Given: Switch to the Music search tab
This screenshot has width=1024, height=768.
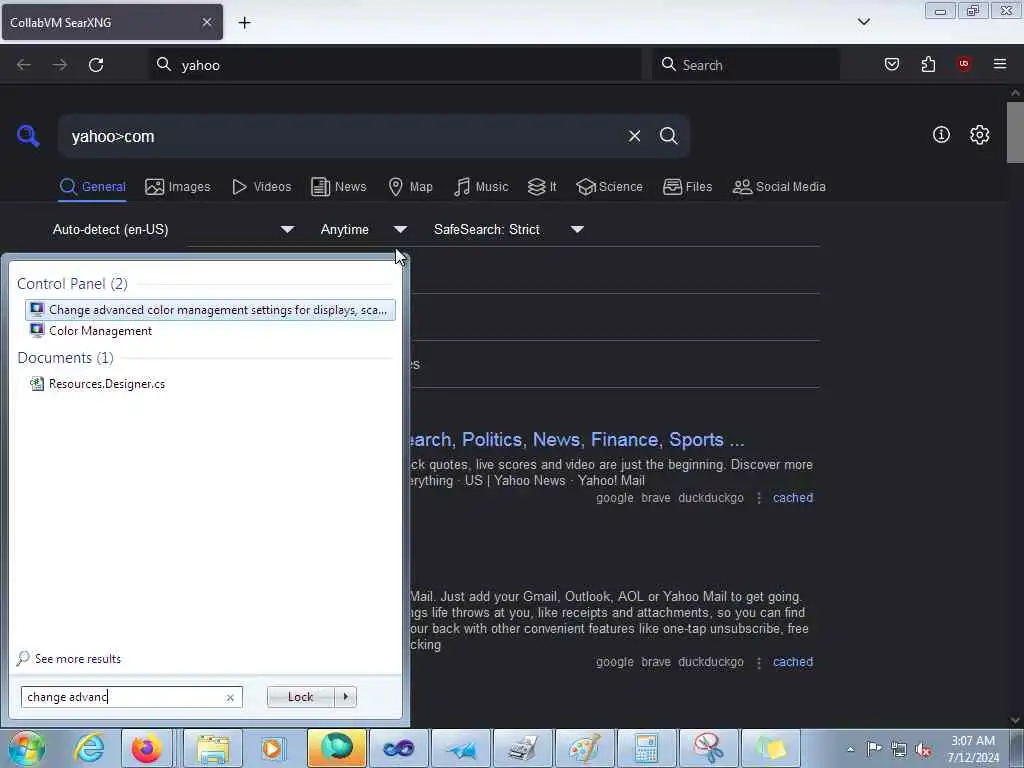Looking at the screenshot, I should pos(481,187).
